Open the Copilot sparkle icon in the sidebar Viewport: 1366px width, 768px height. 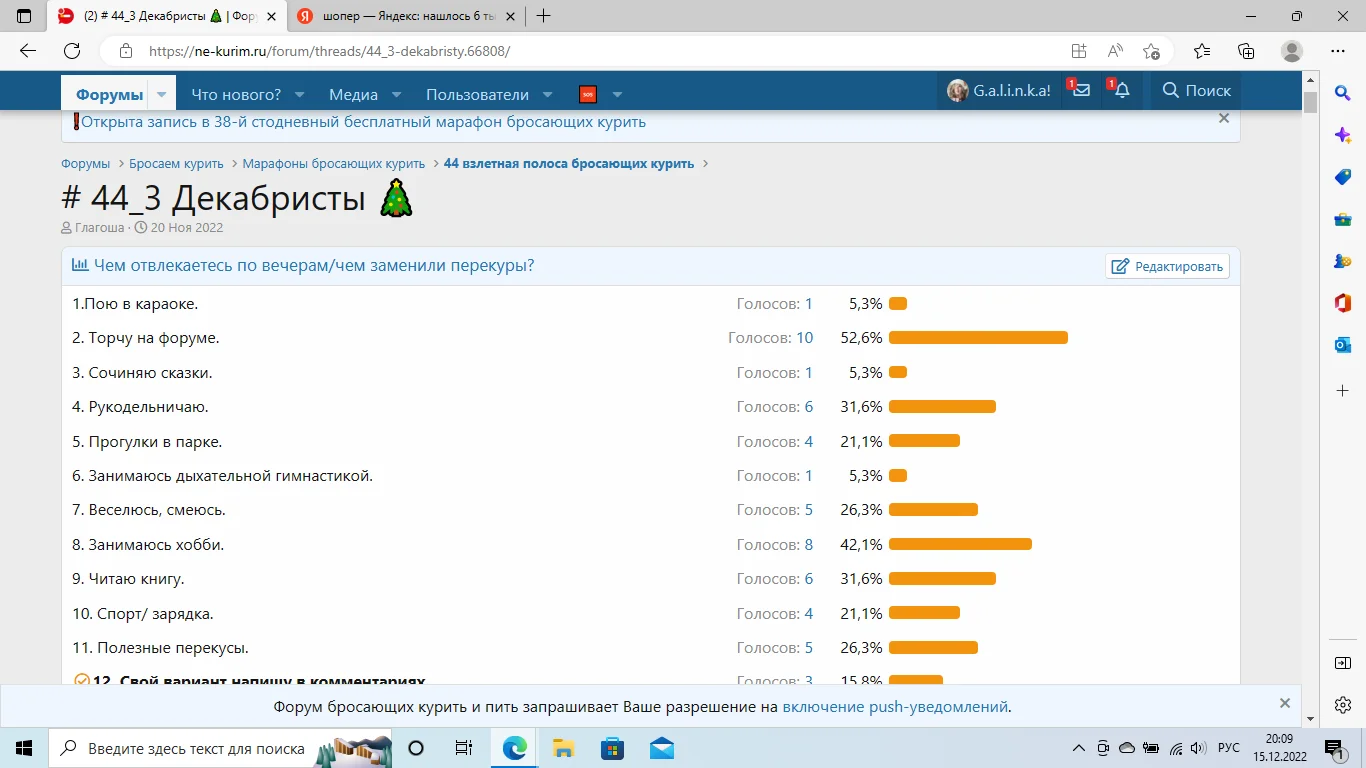tap(1342, 135)
